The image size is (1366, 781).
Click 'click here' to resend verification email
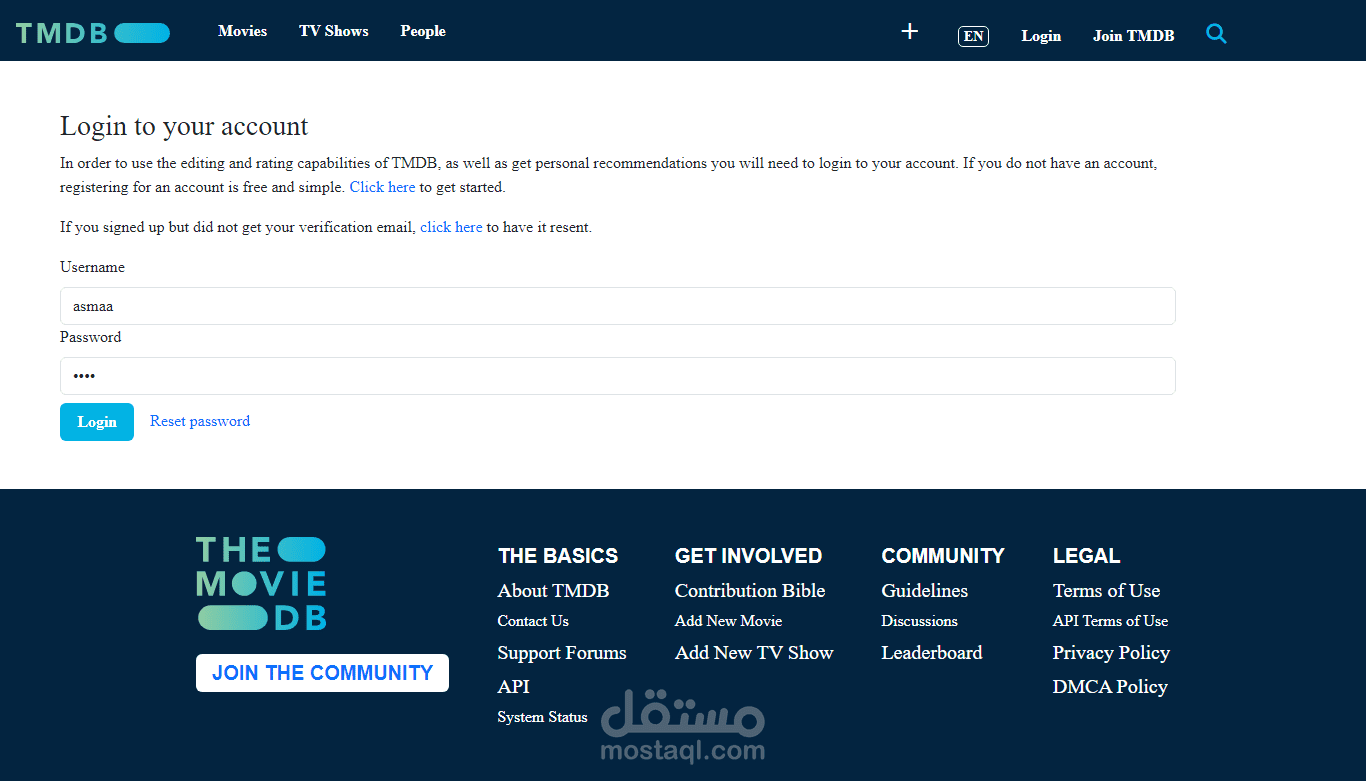(451, 227)
